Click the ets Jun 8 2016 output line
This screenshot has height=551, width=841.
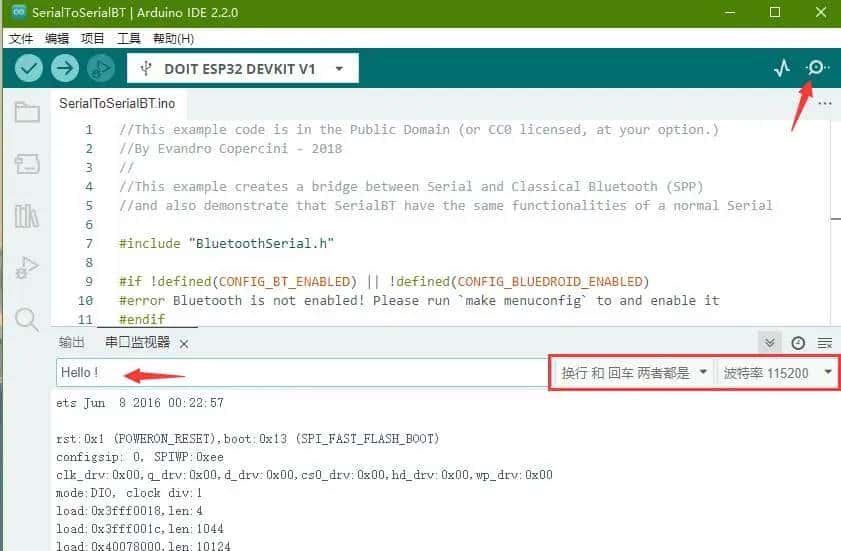(x=139, y=403)
